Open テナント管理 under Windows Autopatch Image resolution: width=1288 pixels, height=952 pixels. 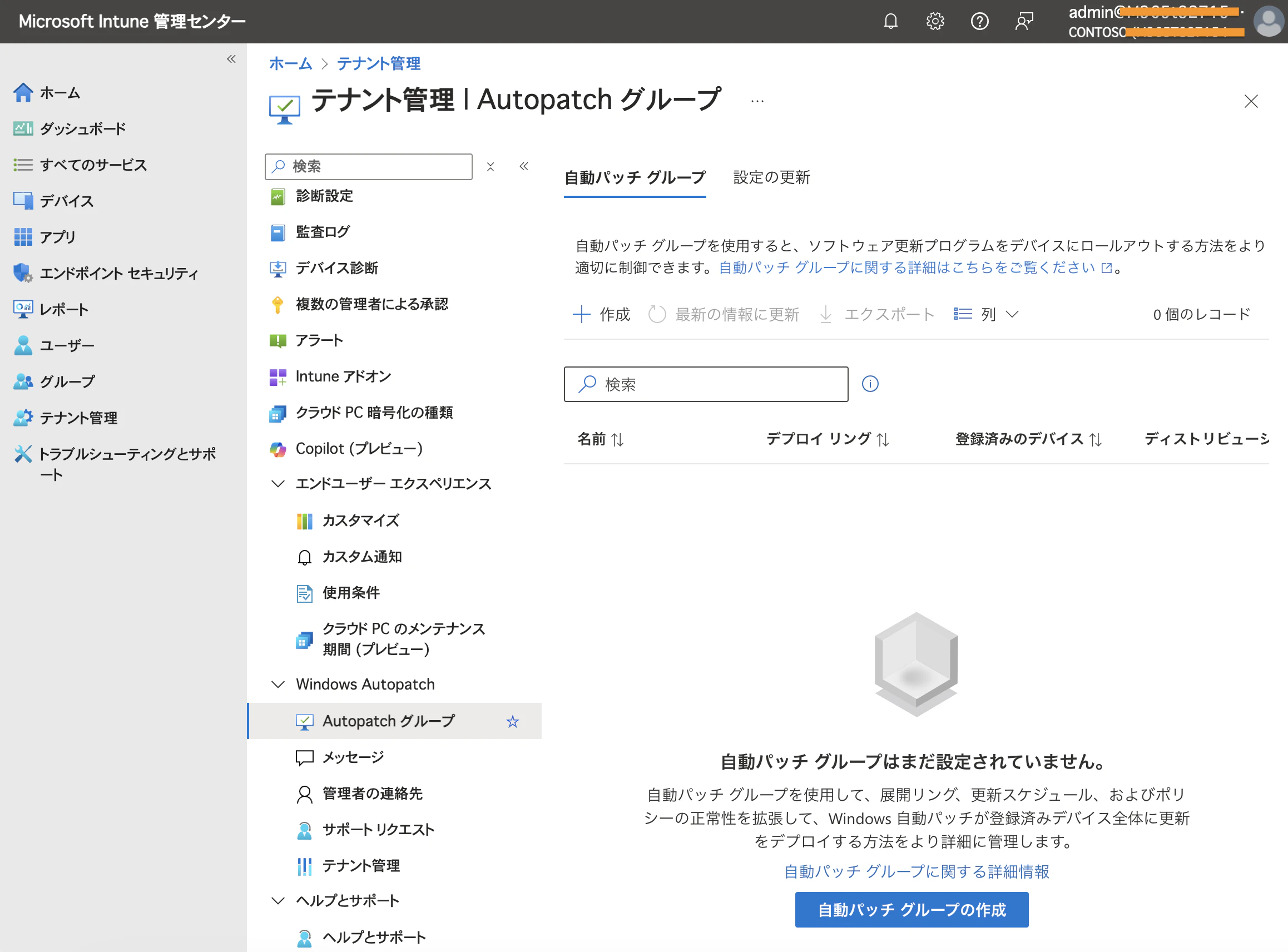pyautogui.click(x=348, y=866)
